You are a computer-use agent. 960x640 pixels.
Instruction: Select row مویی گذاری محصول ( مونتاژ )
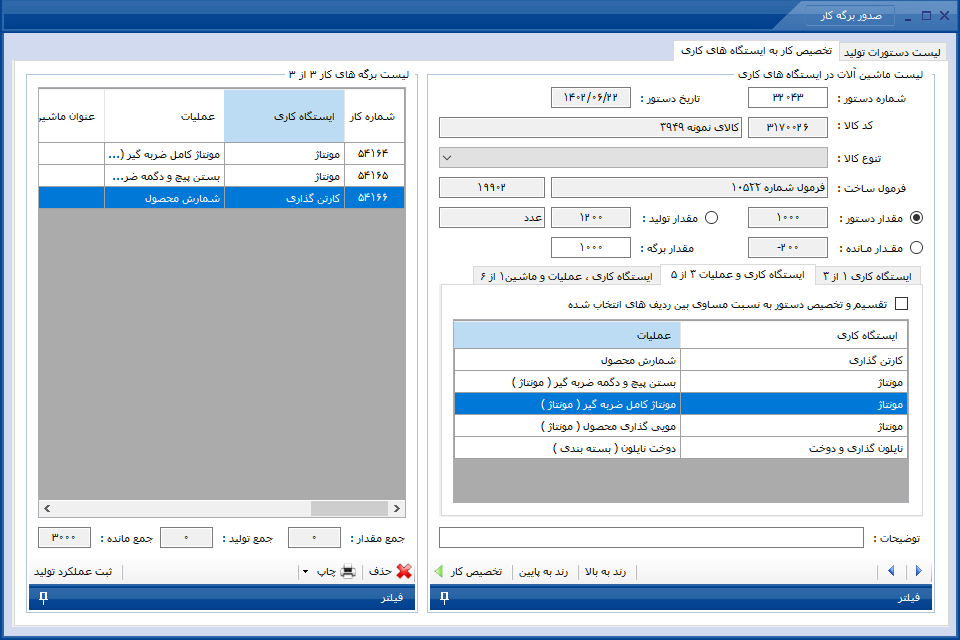click(681, 426)
